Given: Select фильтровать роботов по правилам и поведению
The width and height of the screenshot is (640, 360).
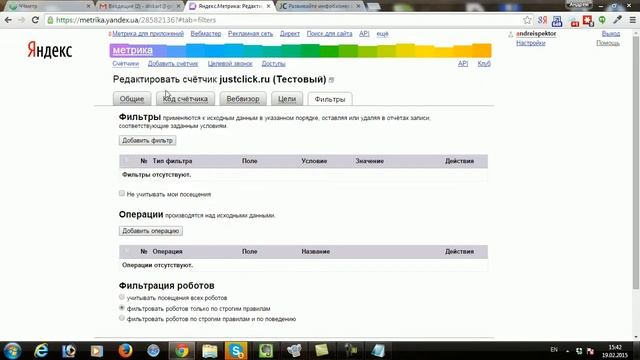Looking at the screenshot, I should coord(122,318).
